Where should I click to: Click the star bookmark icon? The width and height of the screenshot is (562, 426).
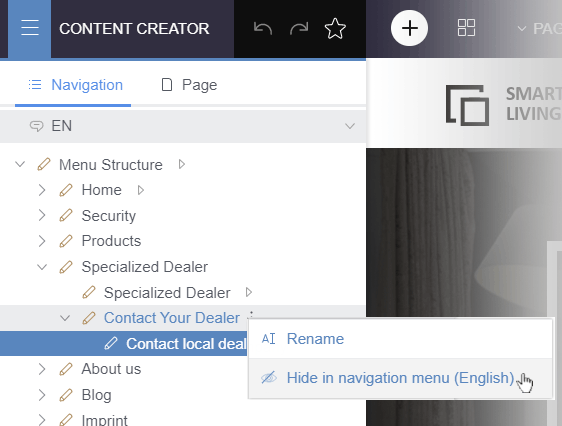click(335, 28)
